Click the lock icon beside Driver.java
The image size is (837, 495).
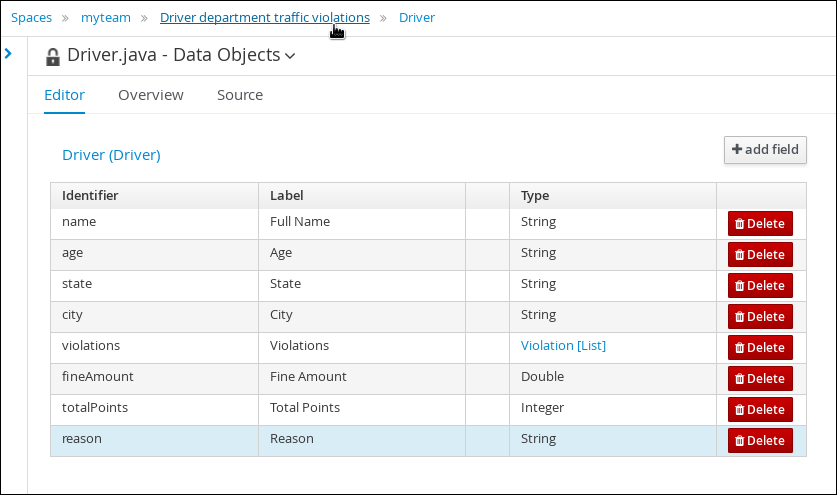pos(52,57)
